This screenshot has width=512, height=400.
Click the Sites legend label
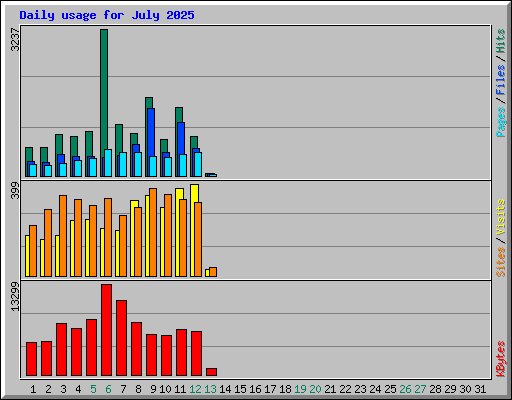point(501,262)
